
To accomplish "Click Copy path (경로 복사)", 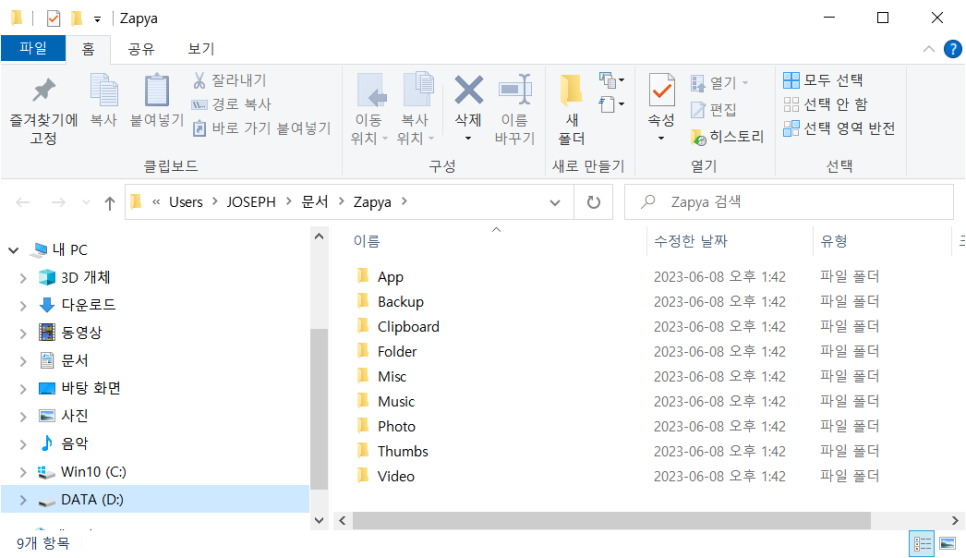I will coord(231,104).
